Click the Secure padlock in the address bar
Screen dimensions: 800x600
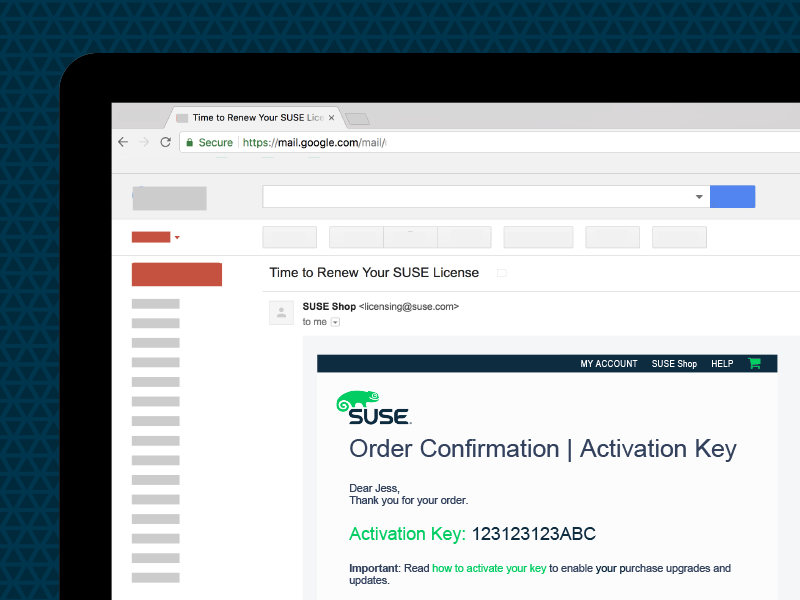pyautogui.click(x=190, y=142)
